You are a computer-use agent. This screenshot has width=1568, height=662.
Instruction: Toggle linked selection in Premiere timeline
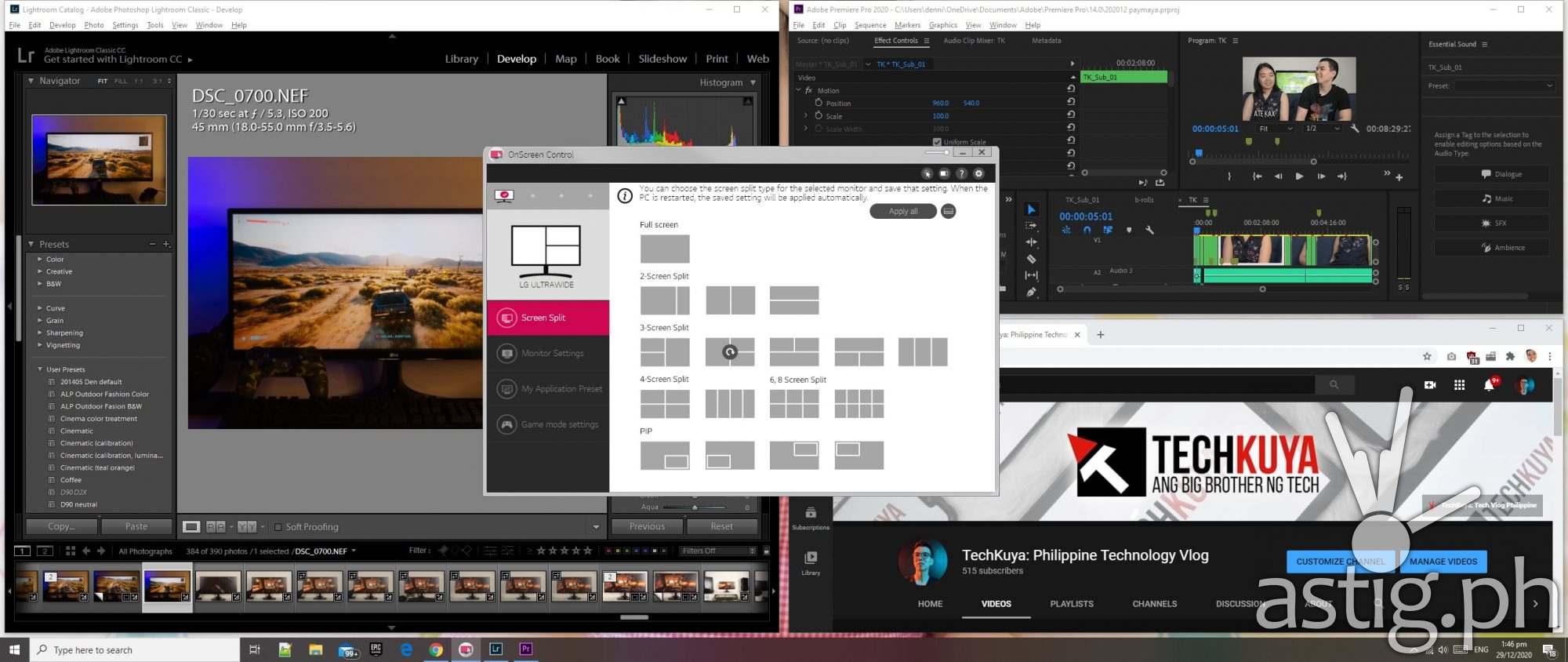[1107, 230]
